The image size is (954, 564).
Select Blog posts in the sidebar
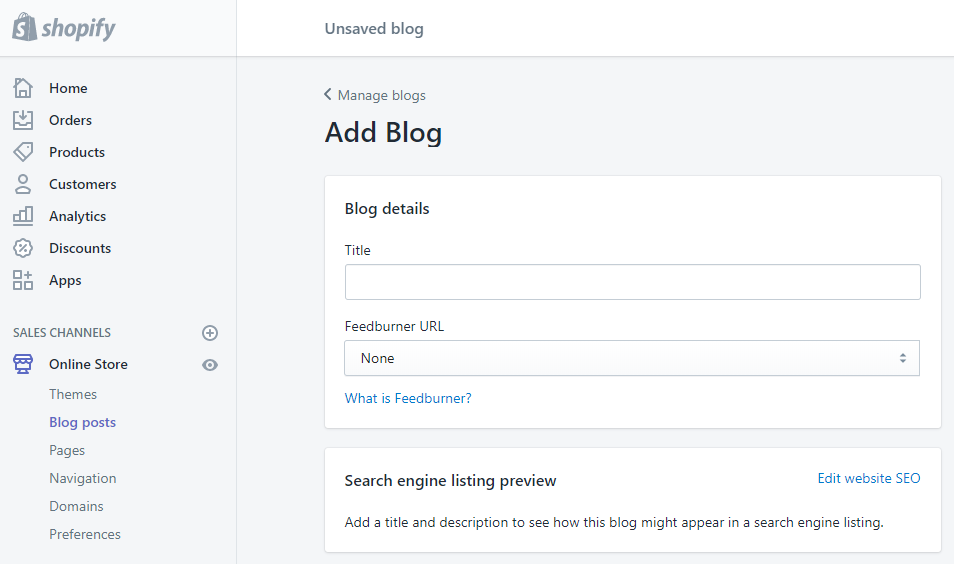(82, 422)
